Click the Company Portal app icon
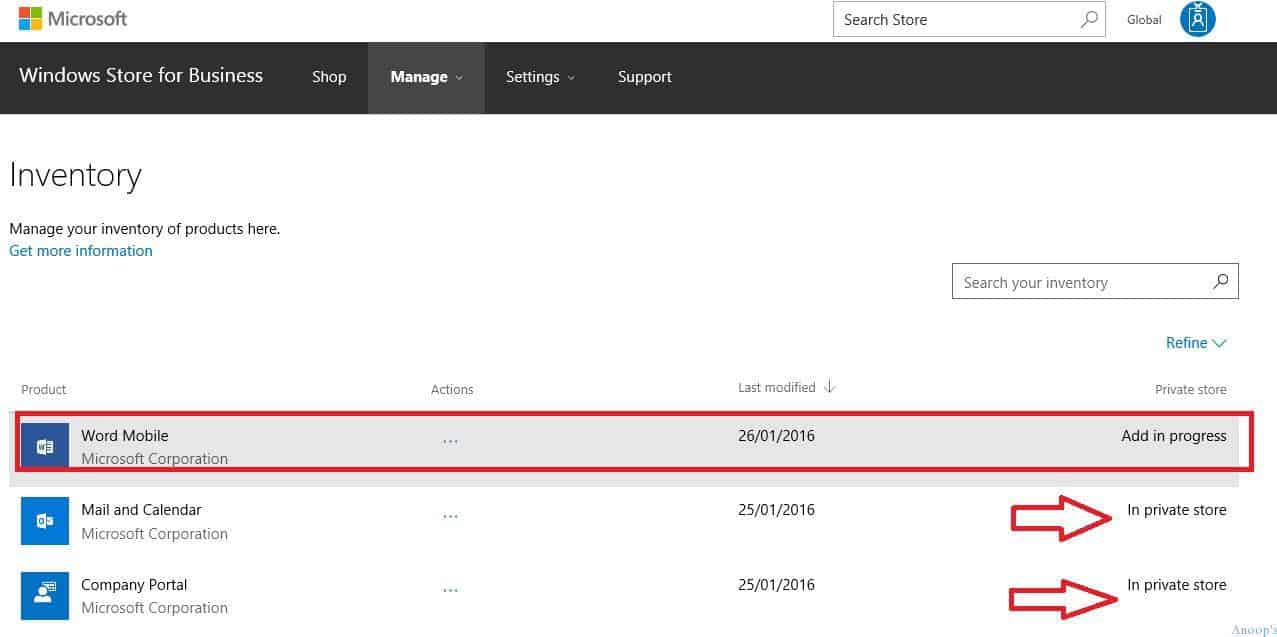 (45, 596)
